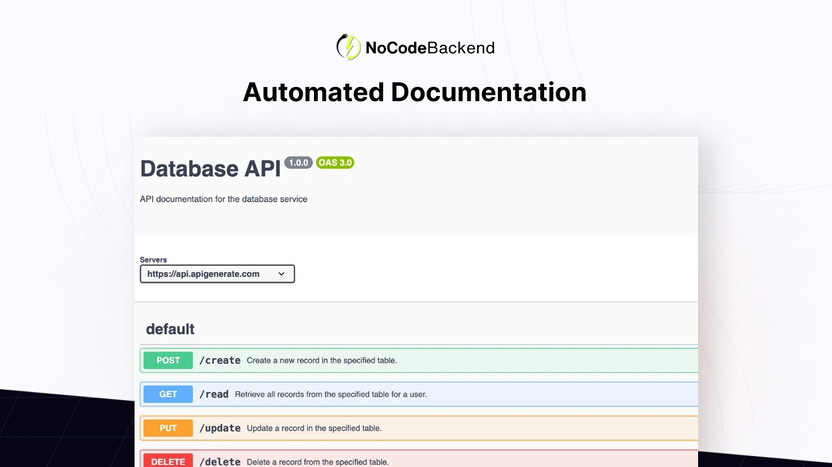The image size is (832, 467).
Task: Click the NoCodeBackend lightning bolt logo icon
Action: pos(349,47)
